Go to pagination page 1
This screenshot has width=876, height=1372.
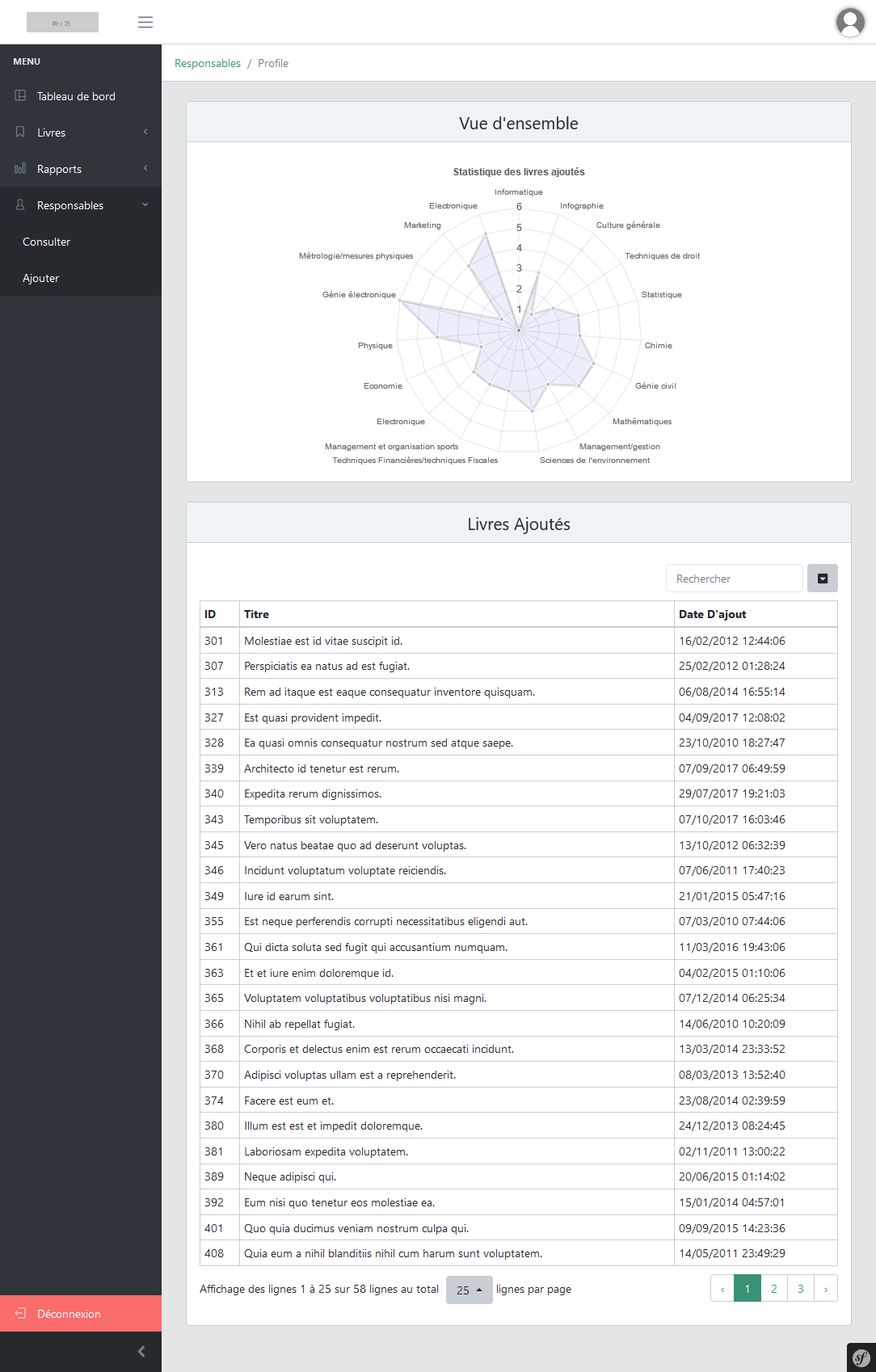pos(748,1289)
